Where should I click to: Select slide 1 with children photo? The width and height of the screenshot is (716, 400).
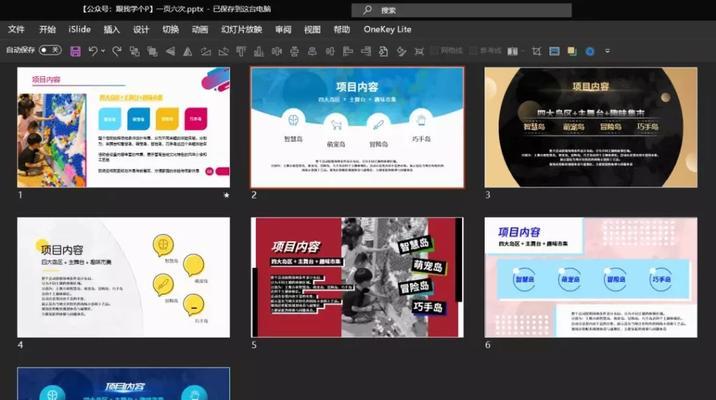coord(123,127)
